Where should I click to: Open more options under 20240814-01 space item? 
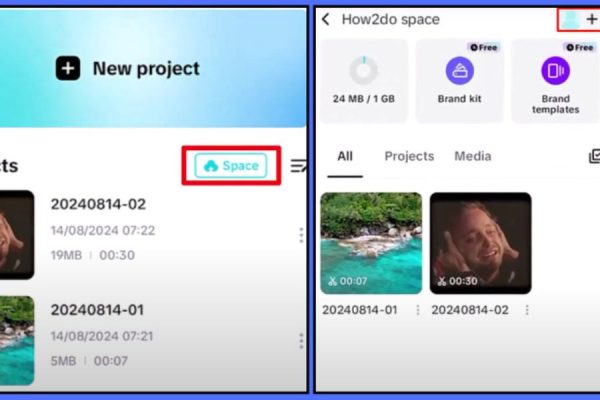click(x=418, y=310)
